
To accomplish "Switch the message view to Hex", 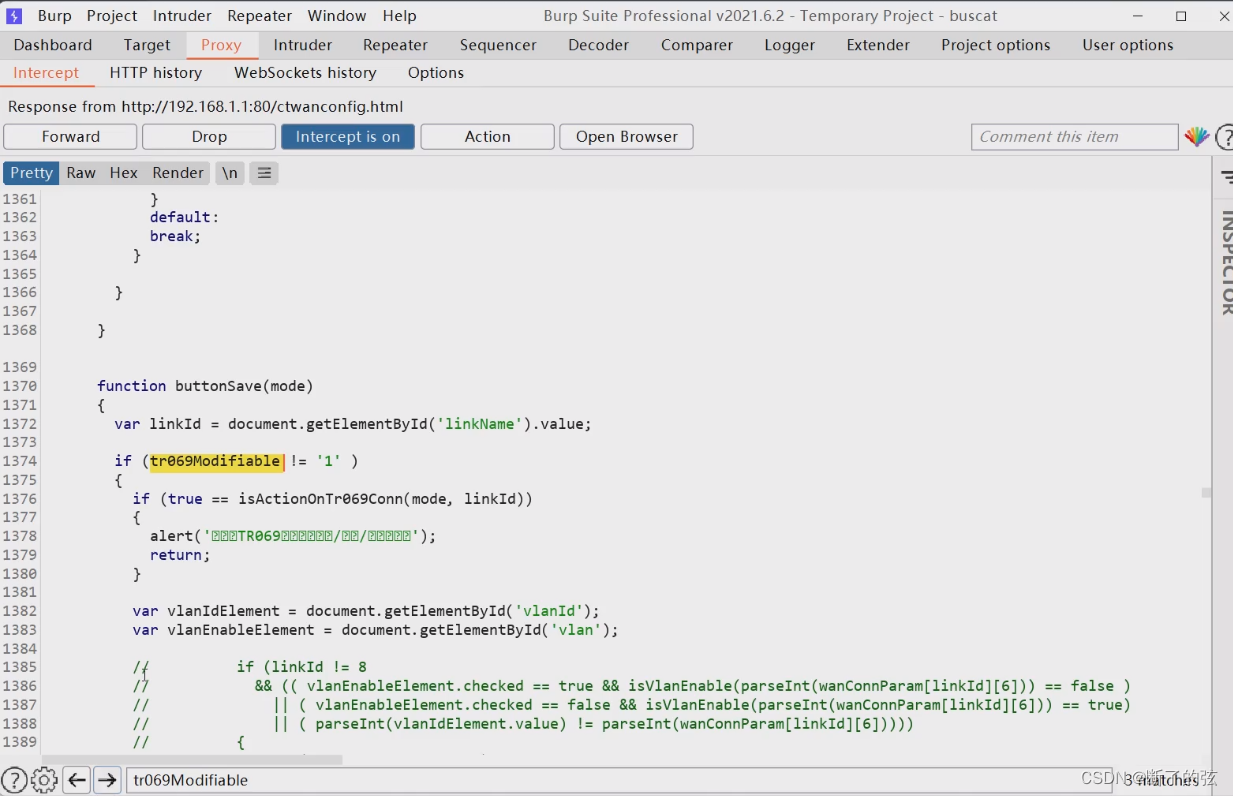I will (124, 173).
